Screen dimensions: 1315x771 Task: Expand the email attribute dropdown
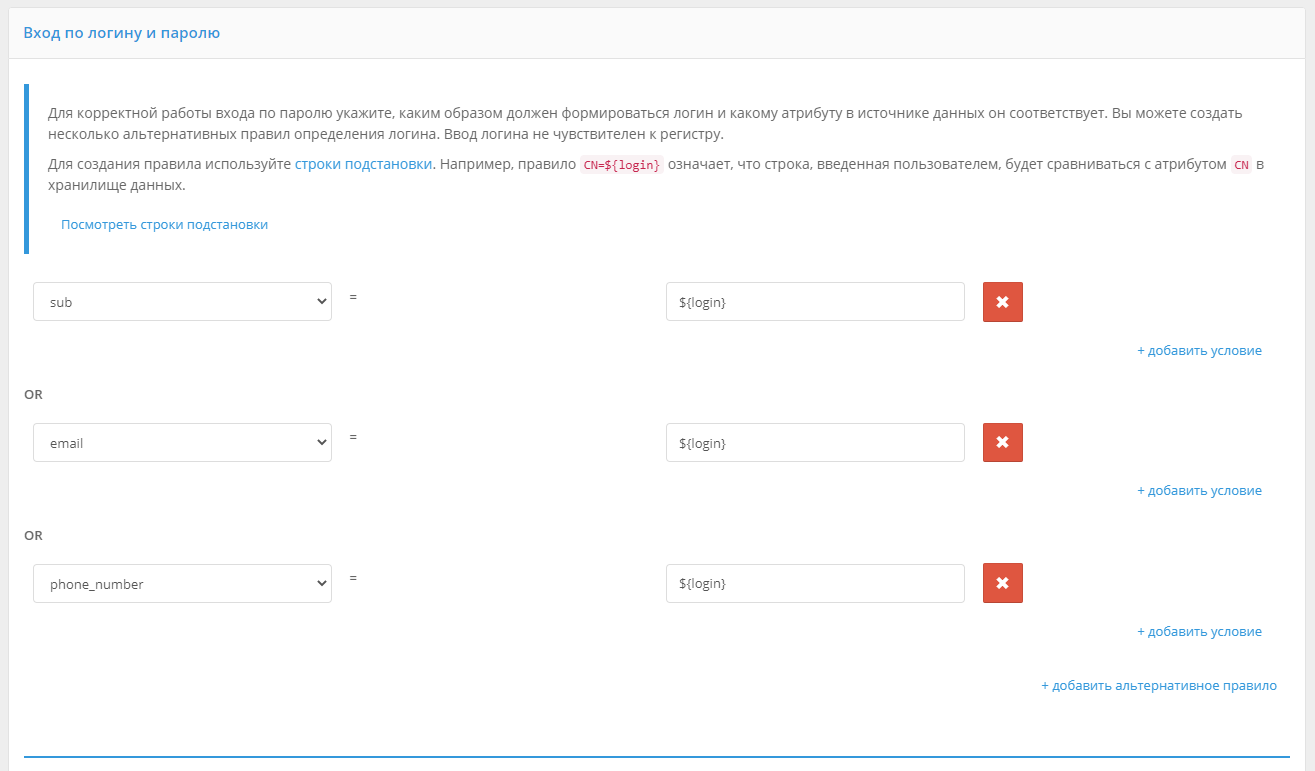point(182,442)
